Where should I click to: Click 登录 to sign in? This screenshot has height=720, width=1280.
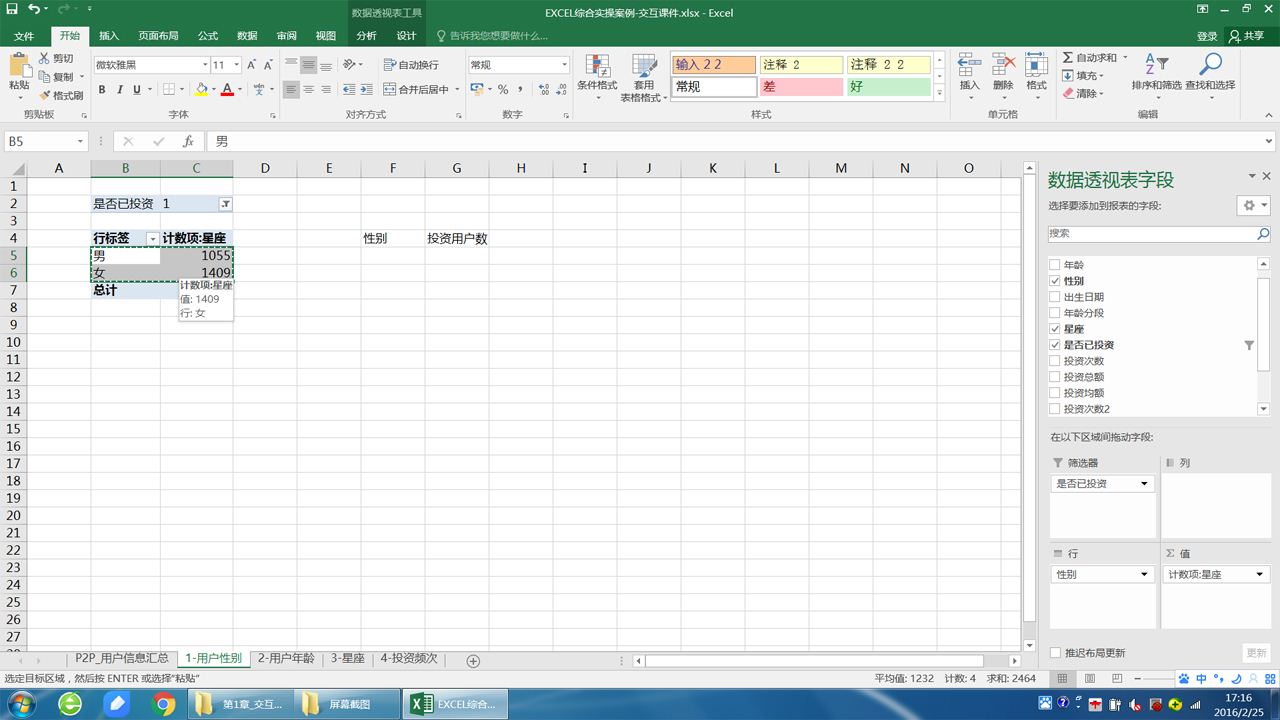tap(1207, 36)
